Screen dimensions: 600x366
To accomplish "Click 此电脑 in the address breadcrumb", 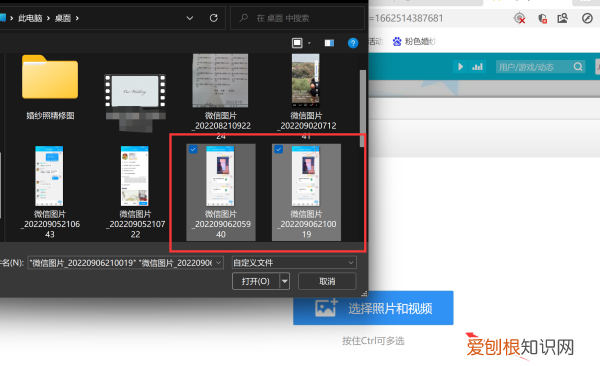I will tap(30, 18).
